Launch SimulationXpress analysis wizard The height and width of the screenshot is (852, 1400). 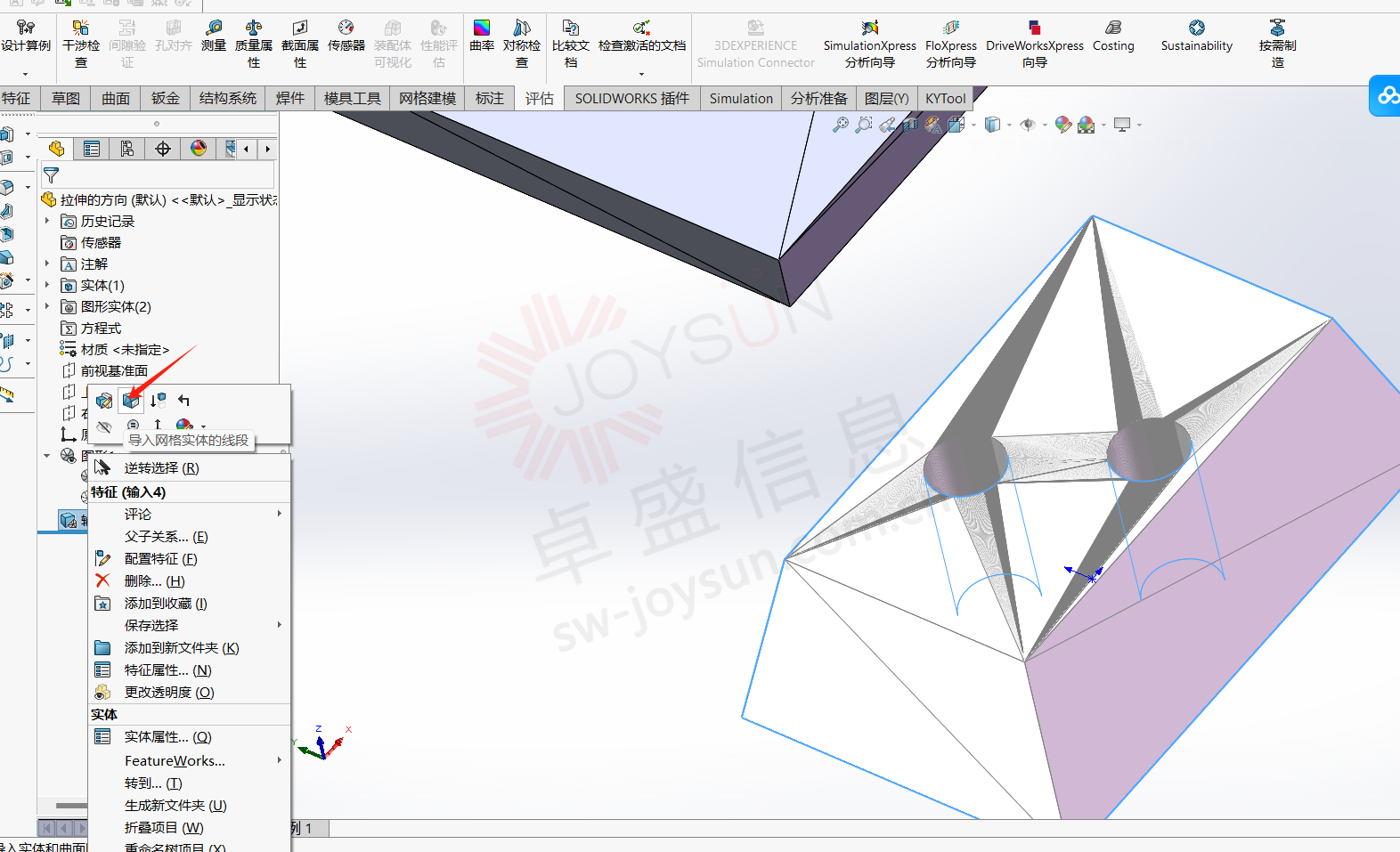tap(870, 45)
